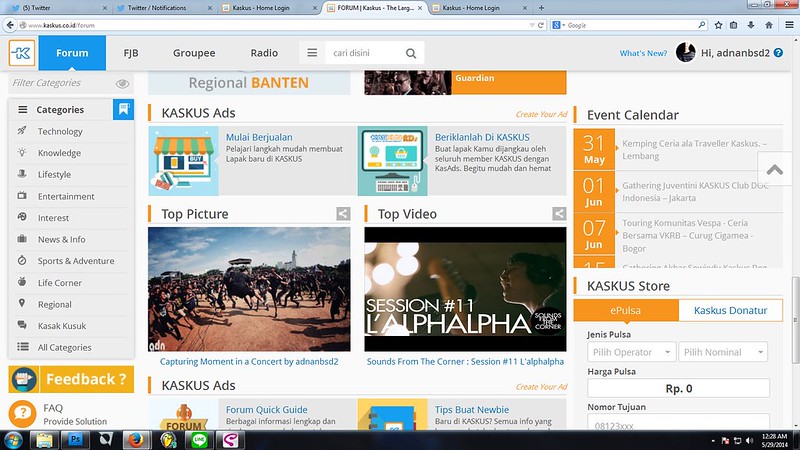Screen dimensions: 800x450
Task: Click the Top Picture concert thumbnail
Action: pyautogui.click(x=249, y=289)
